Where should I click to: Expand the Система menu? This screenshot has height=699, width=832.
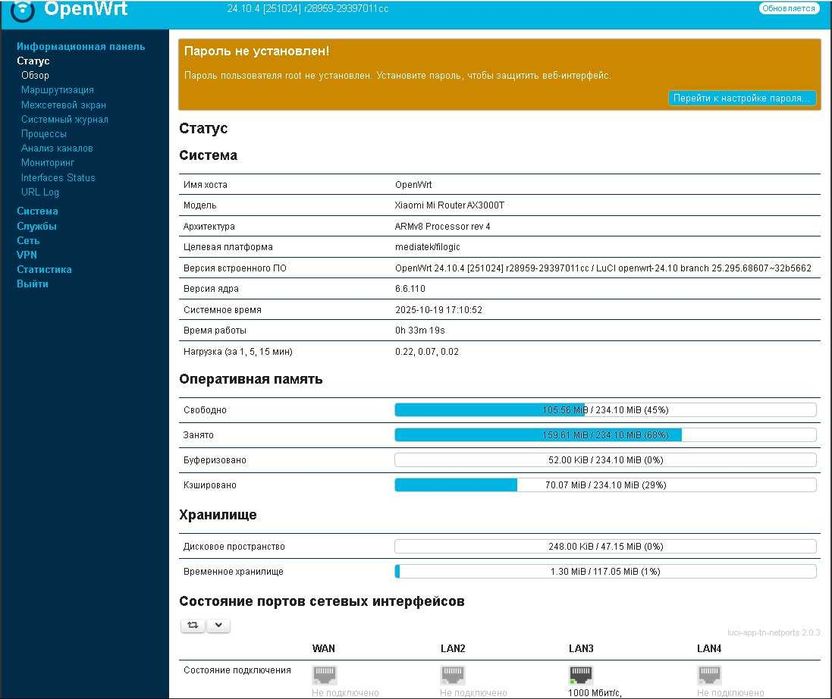click(37, 211)
